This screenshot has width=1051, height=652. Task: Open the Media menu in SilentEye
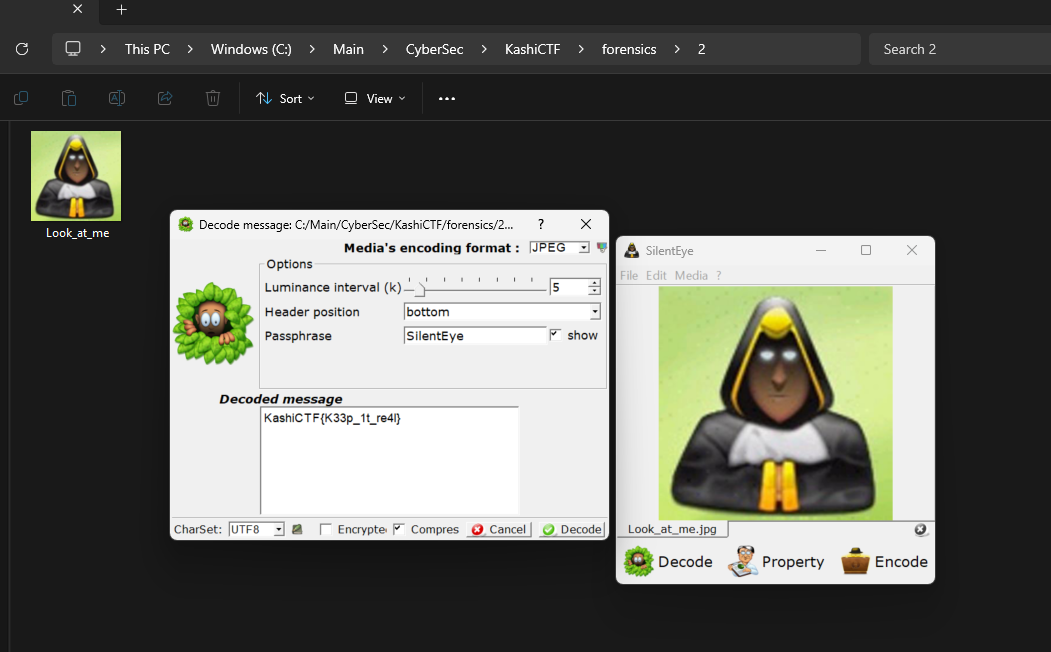point(690,275)
